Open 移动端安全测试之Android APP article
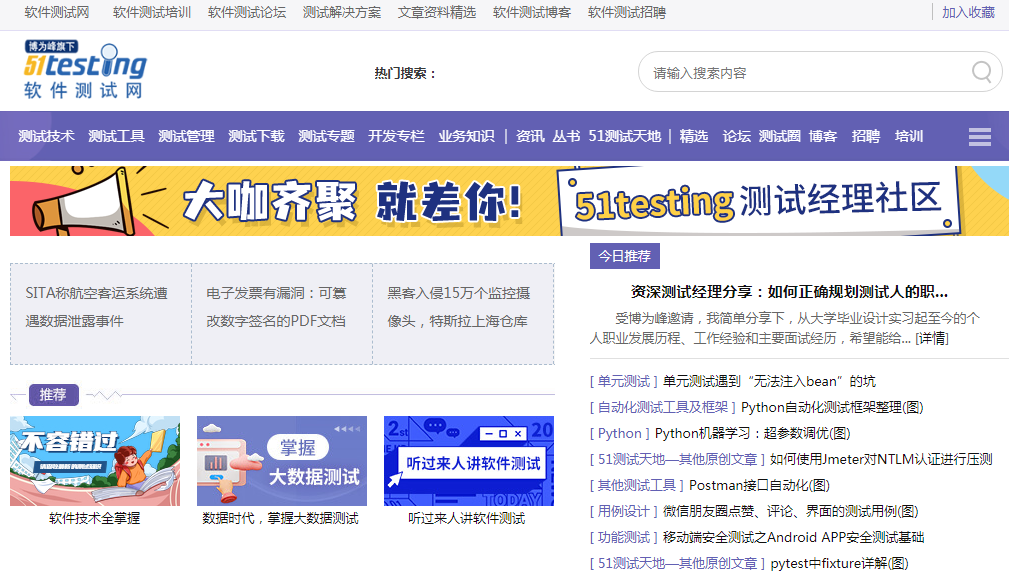The width and height of the screenshot is (1009, 579). tap(793, 537)
